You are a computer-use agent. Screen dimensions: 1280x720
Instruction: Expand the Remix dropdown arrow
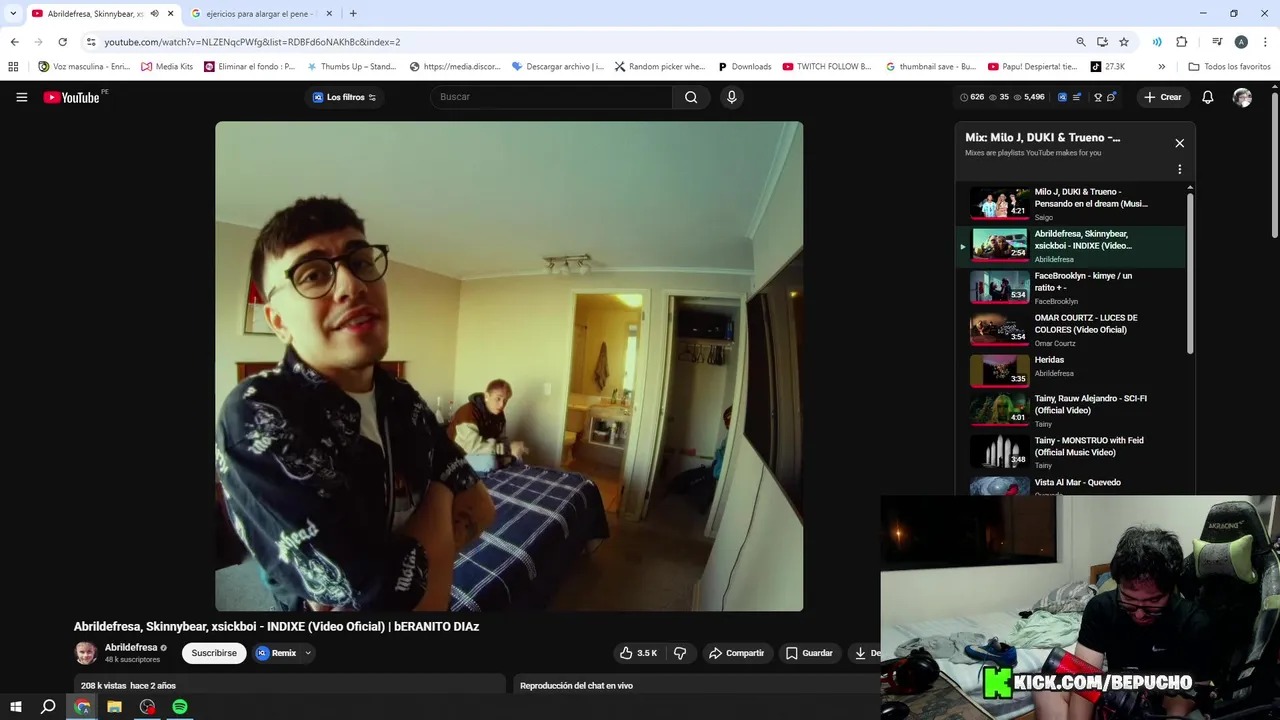[308, 653]
